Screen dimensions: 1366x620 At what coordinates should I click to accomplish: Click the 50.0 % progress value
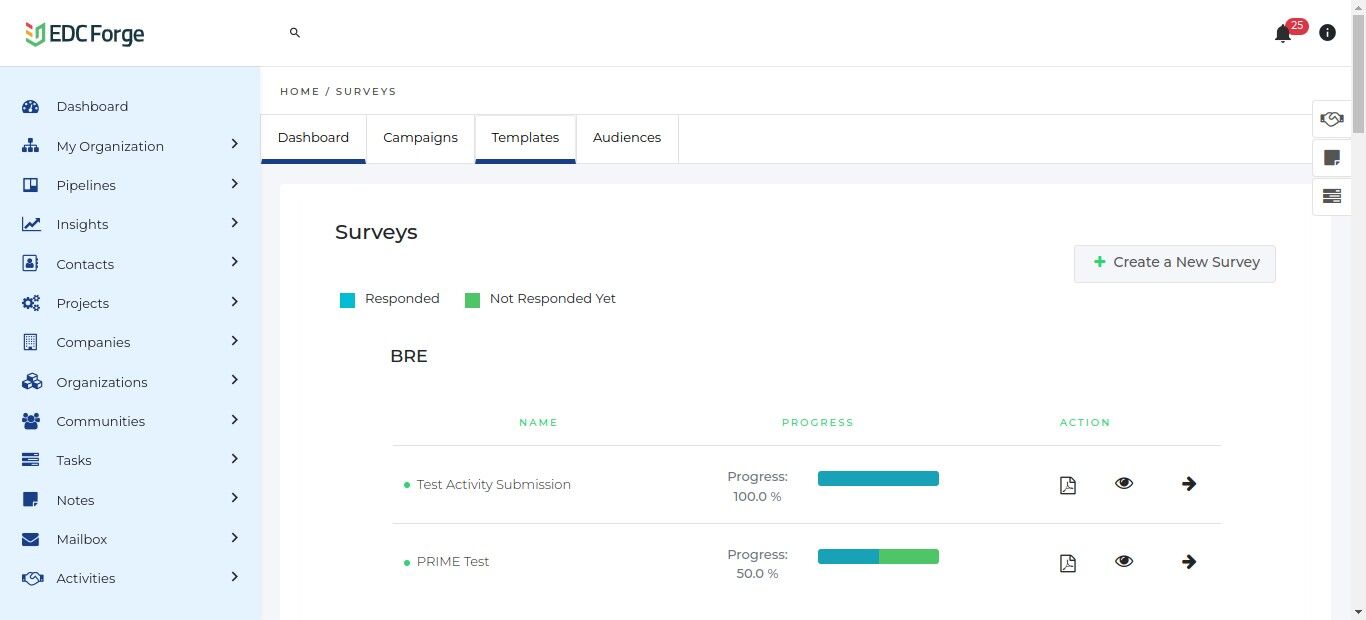pyautogui.click(x=757, y=574)
